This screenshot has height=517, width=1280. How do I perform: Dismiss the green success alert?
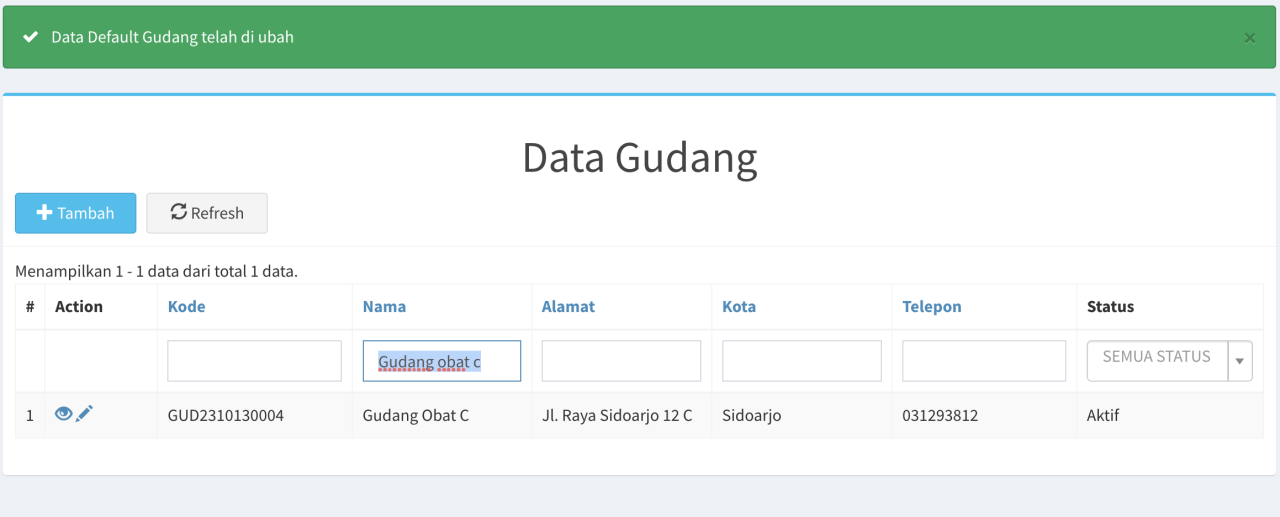click(x=1250, y=38)
